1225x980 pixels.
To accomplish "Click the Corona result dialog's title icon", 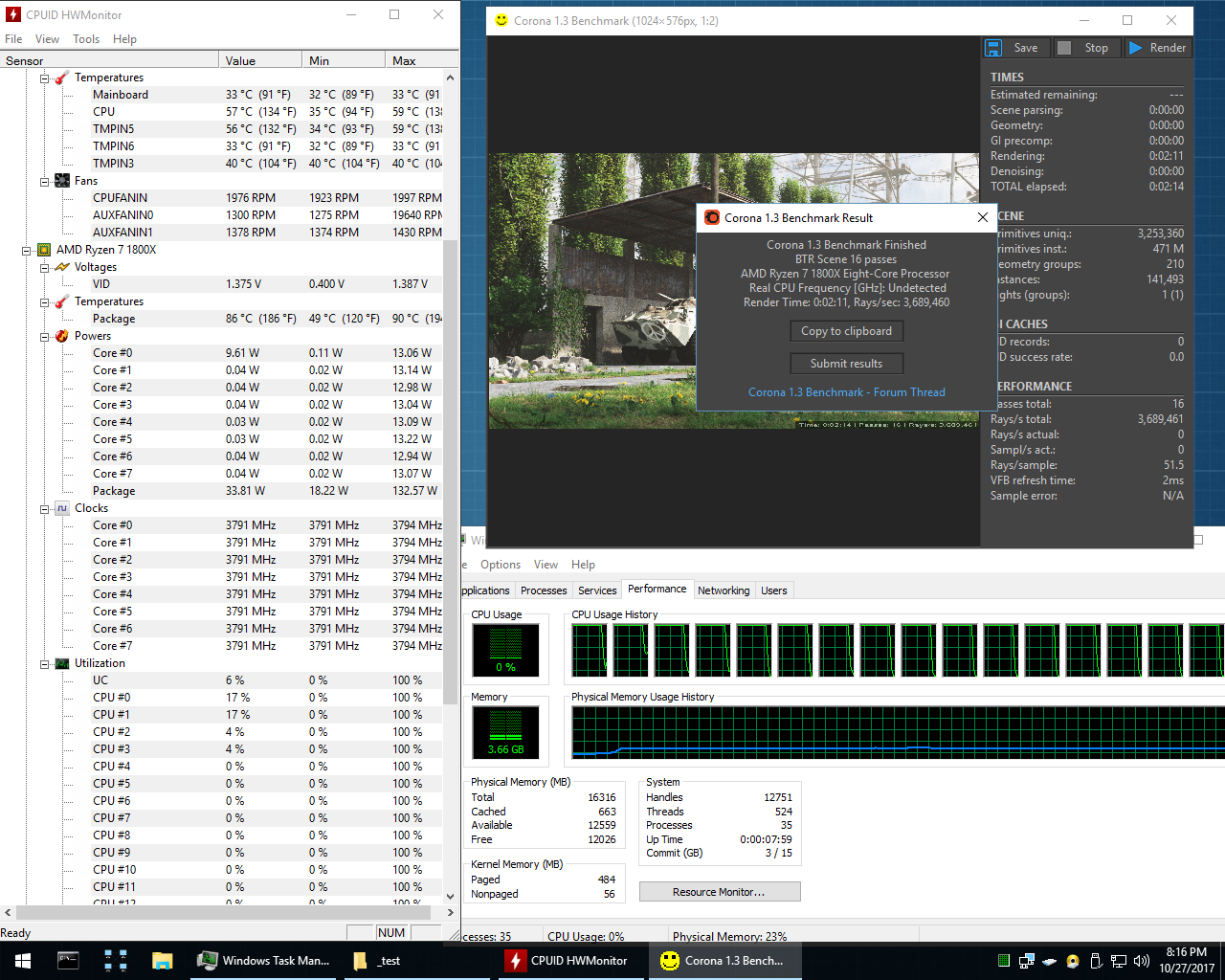I will [x=712, y=217].
